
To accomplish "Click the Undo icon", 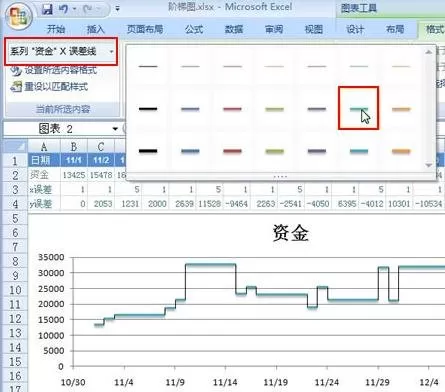I will point(63,9).
